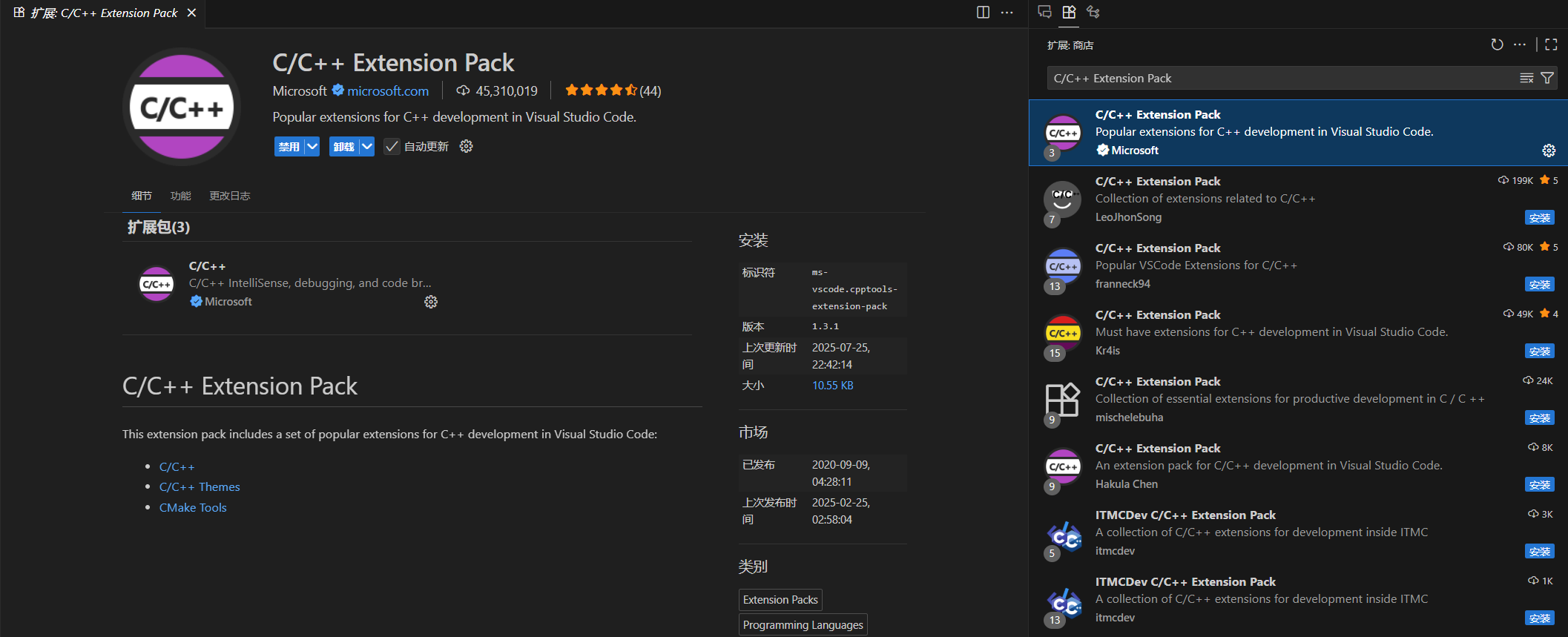
Task: Expand the dropdown arrow beside 卸载
Action: [366, 146]
